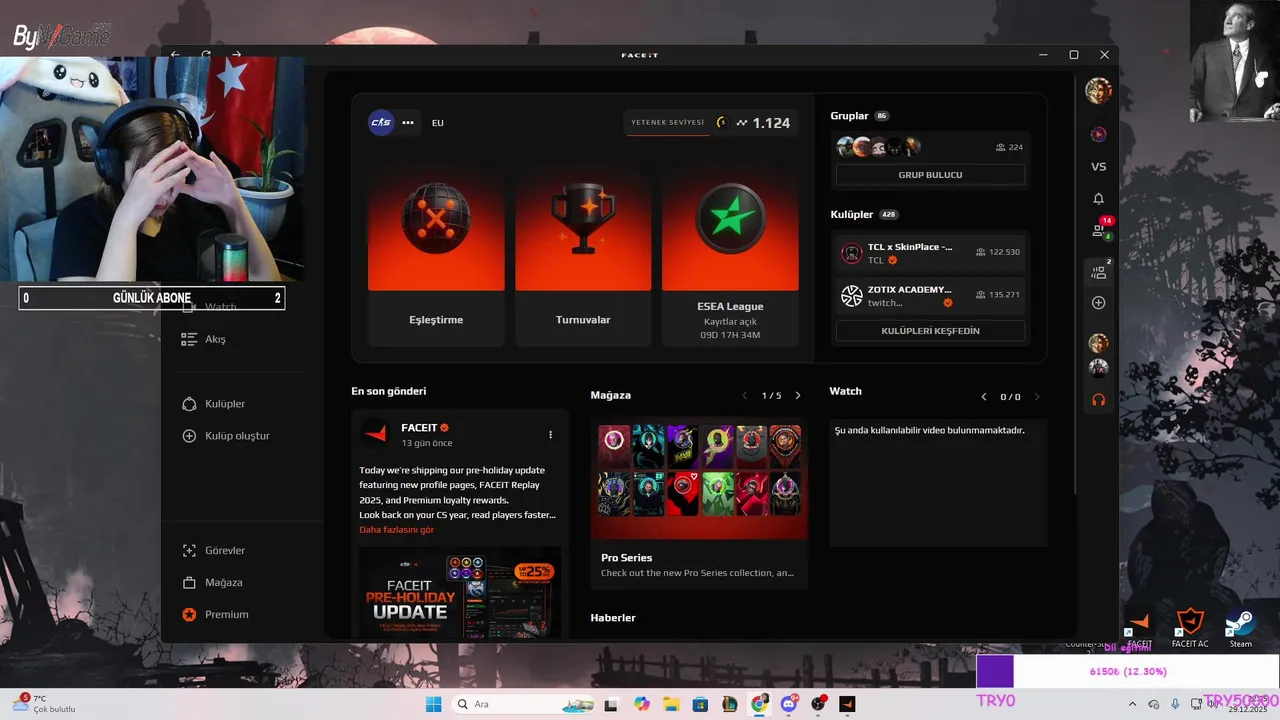
Task: Open Chrome from the taskbar
Action: click(x=759, y=704)
